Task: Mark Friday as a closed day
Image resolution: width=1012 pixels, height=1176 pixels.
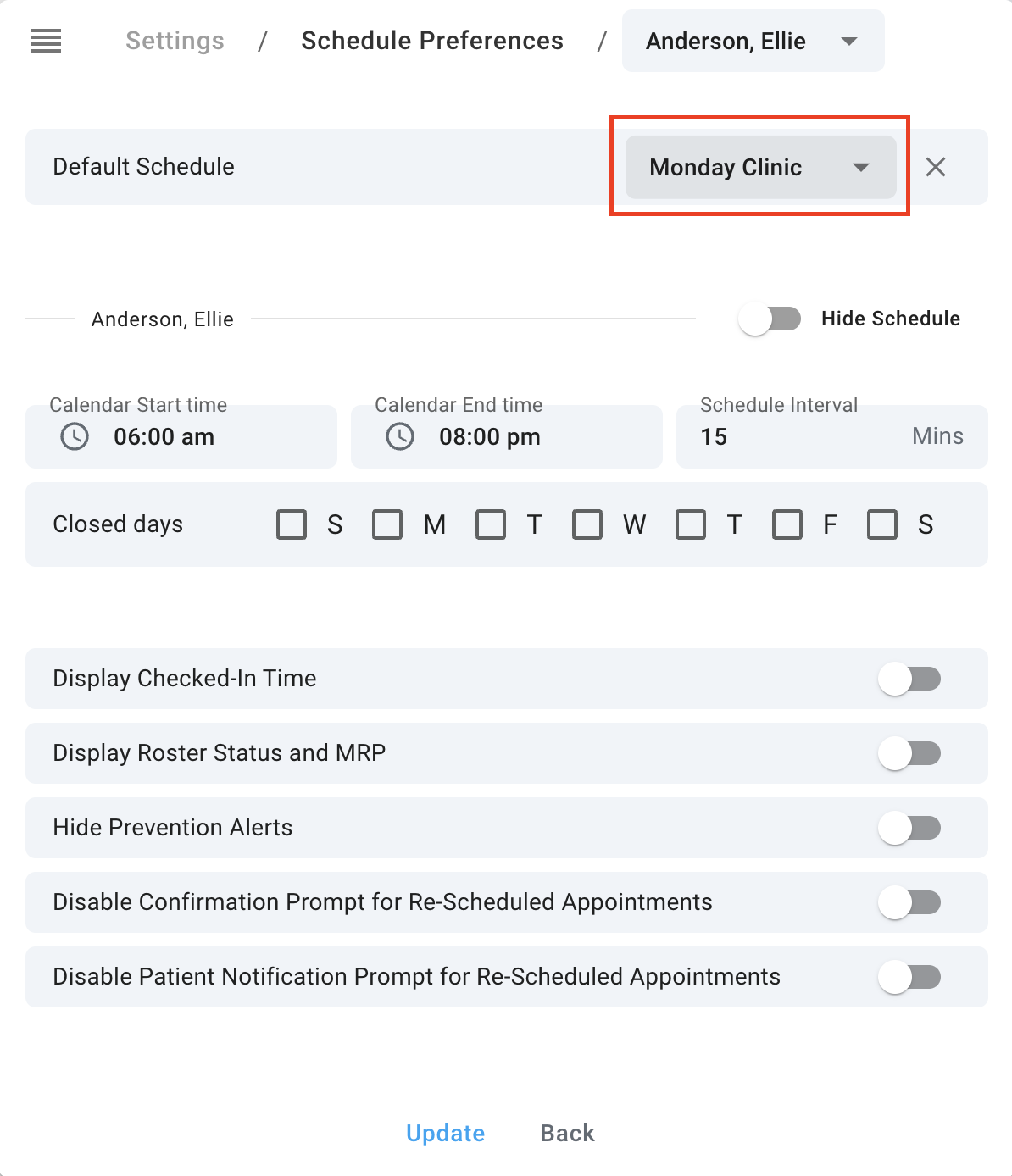Action: (787, 524)
